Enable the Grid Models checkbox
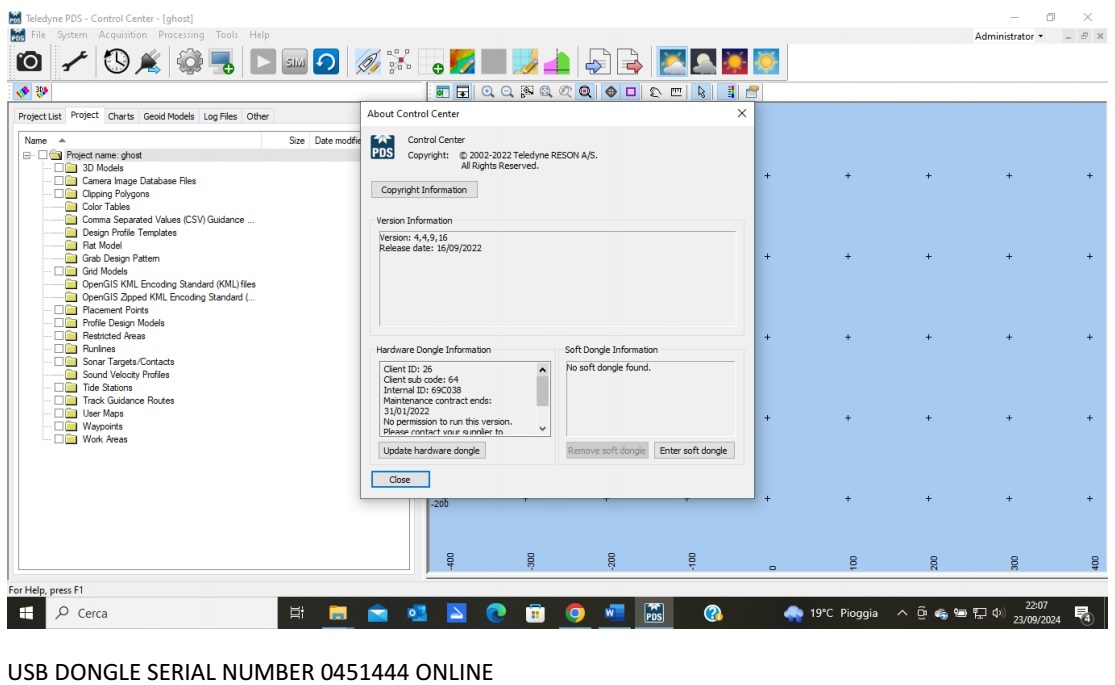This screenshot has height=685, width=1115. coord(58,271)
